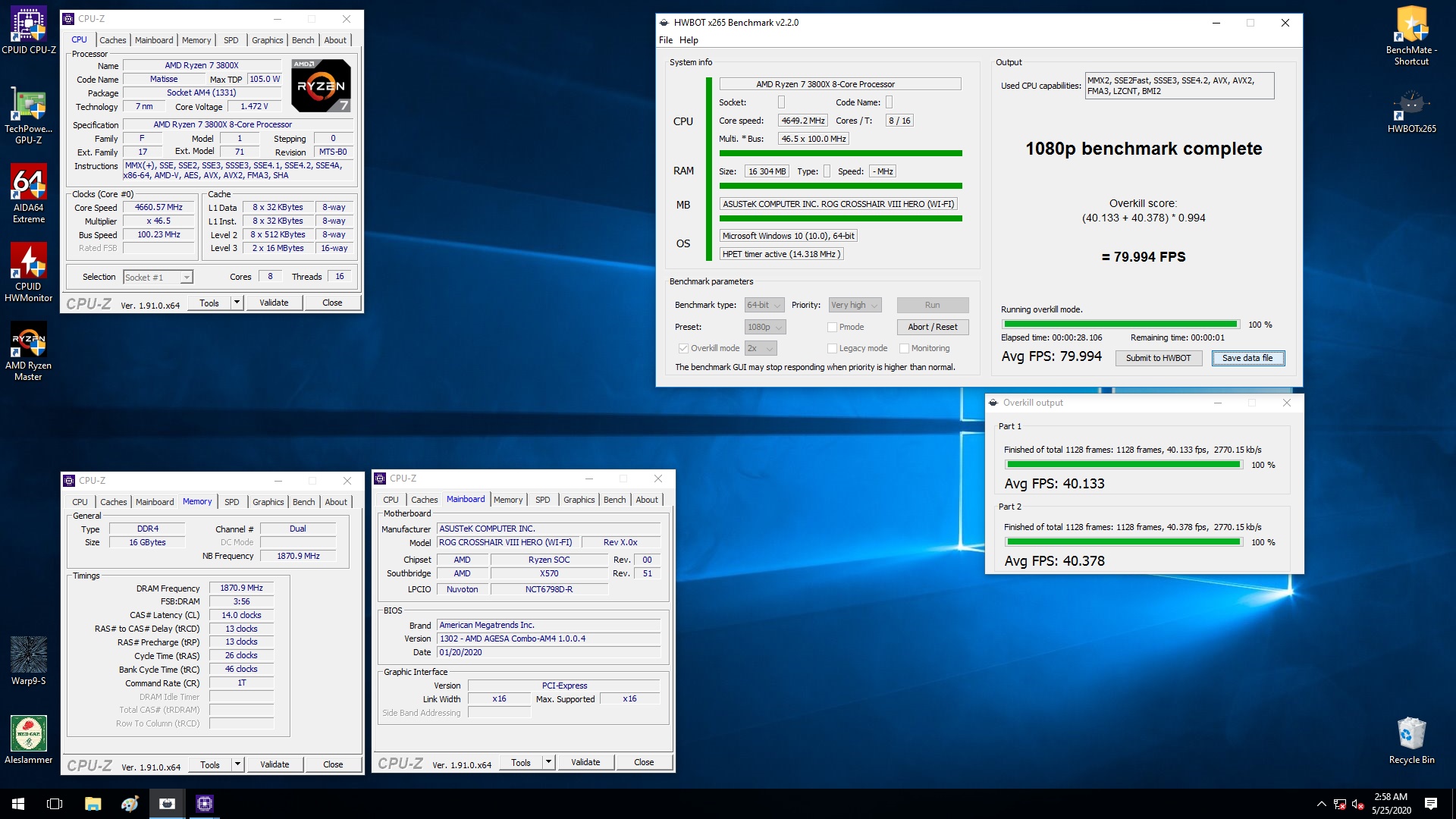
Task: Click the HPET timer active field
Action: click(x=781, y=254)
